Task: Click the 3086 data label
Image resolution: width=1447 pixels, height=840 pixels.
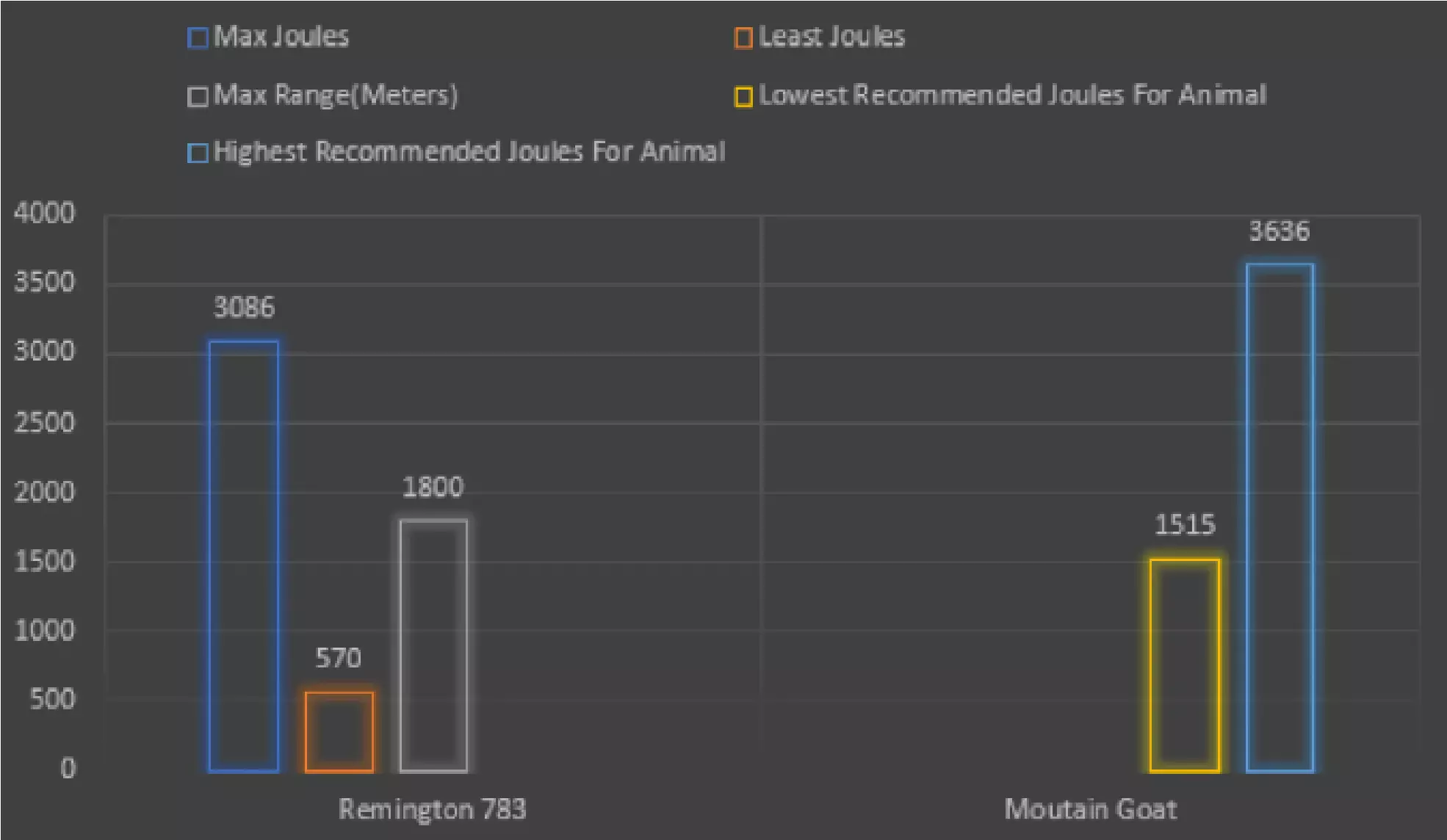Action: 244,307
